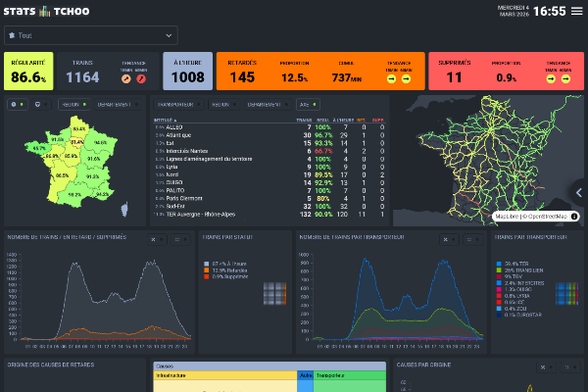This screenshot has height=392, width=588.
Task: Click first yellow trend arrow in Supprimés card
Action: [550, 79]
